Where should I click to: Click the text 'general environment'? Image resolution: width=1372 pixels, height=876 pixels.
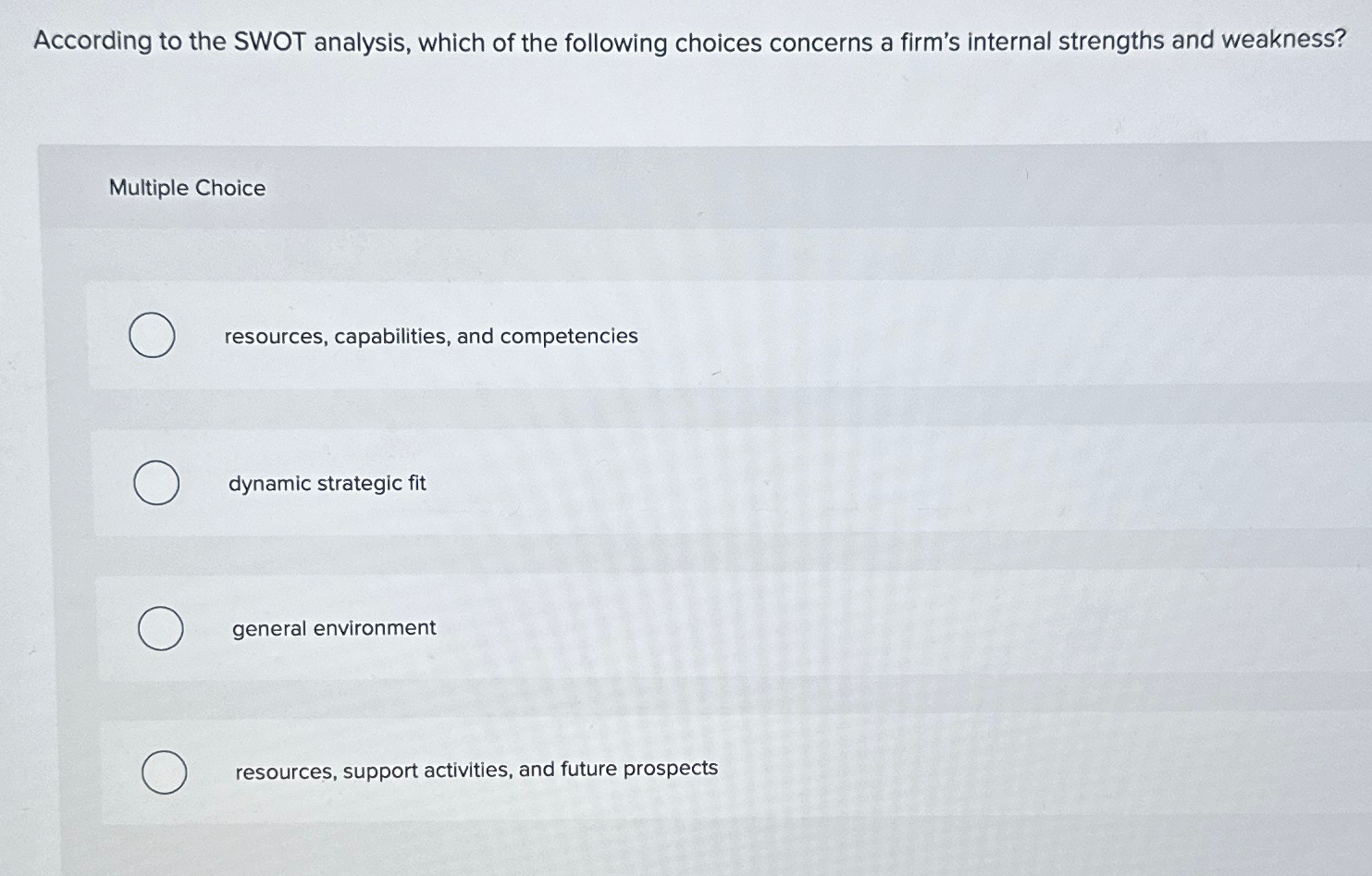tap(332, 628)
